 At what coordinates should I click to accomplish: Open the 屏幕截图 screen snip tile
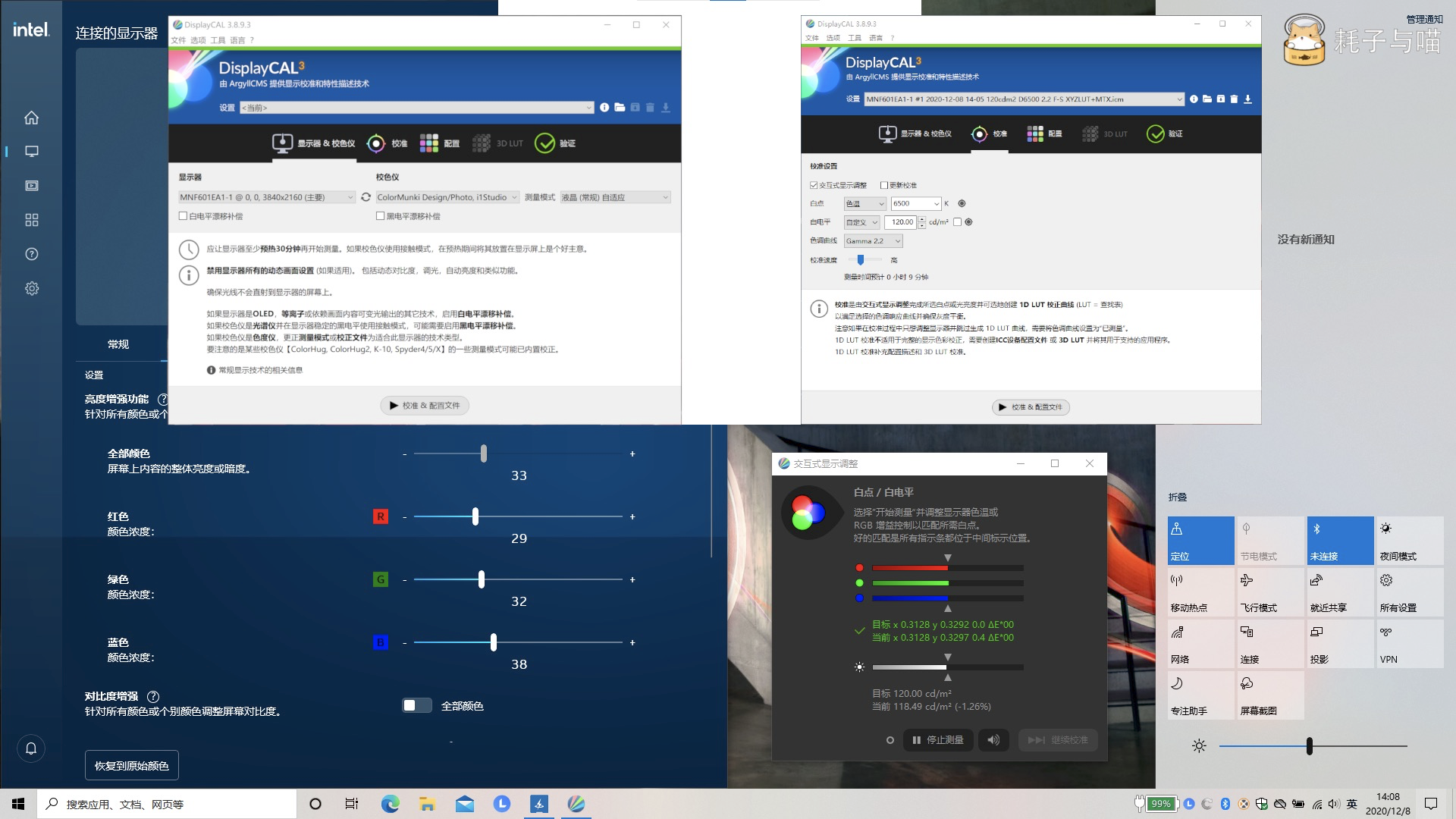(x=1271, y=695)
